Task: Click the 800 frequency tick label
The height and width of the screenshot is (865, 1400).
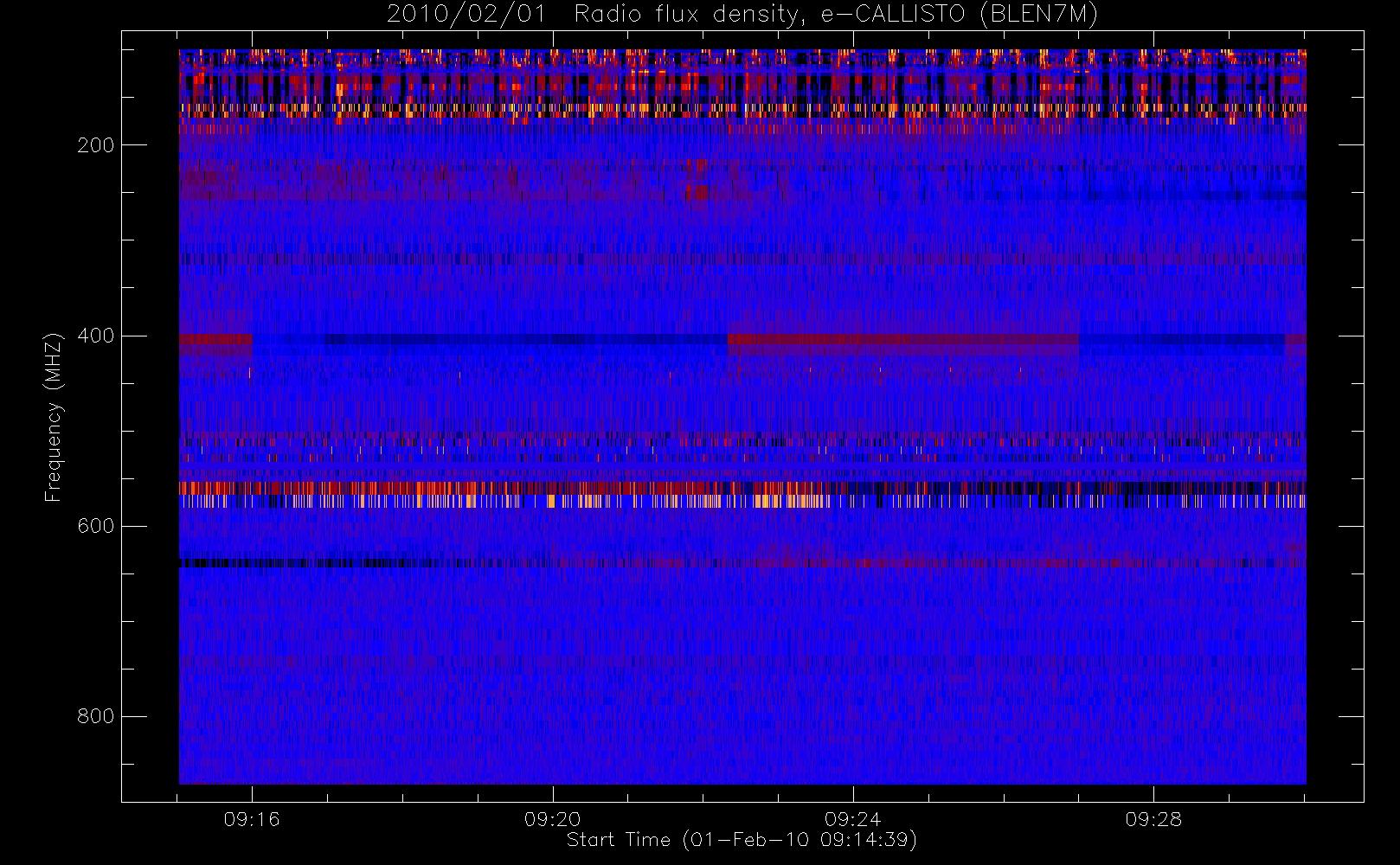Action: 96,716
